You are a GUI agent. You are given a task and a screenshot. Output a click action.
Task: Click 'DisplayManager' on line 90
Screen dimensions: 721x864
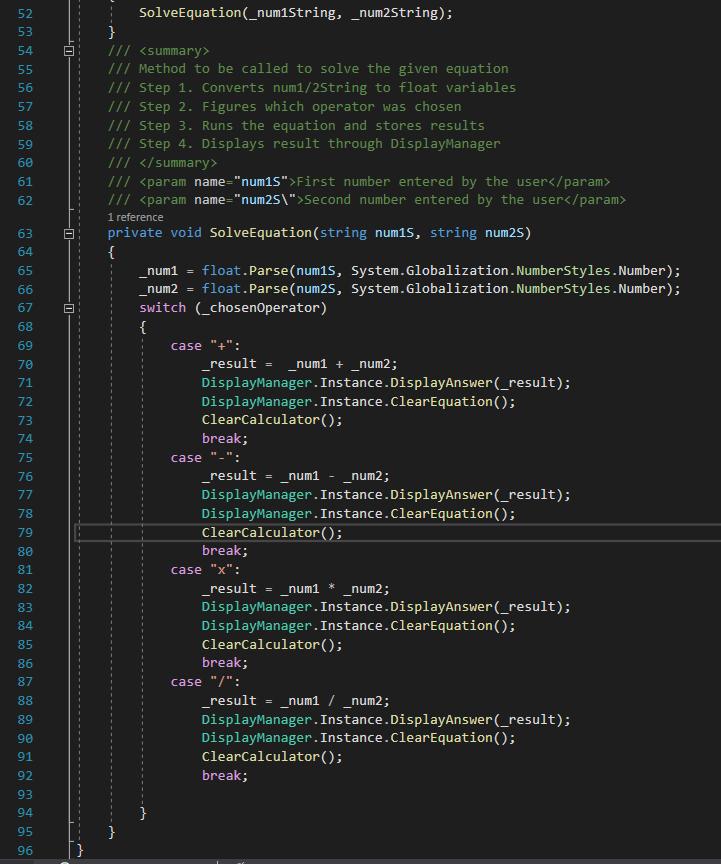(x=257, y=738)
